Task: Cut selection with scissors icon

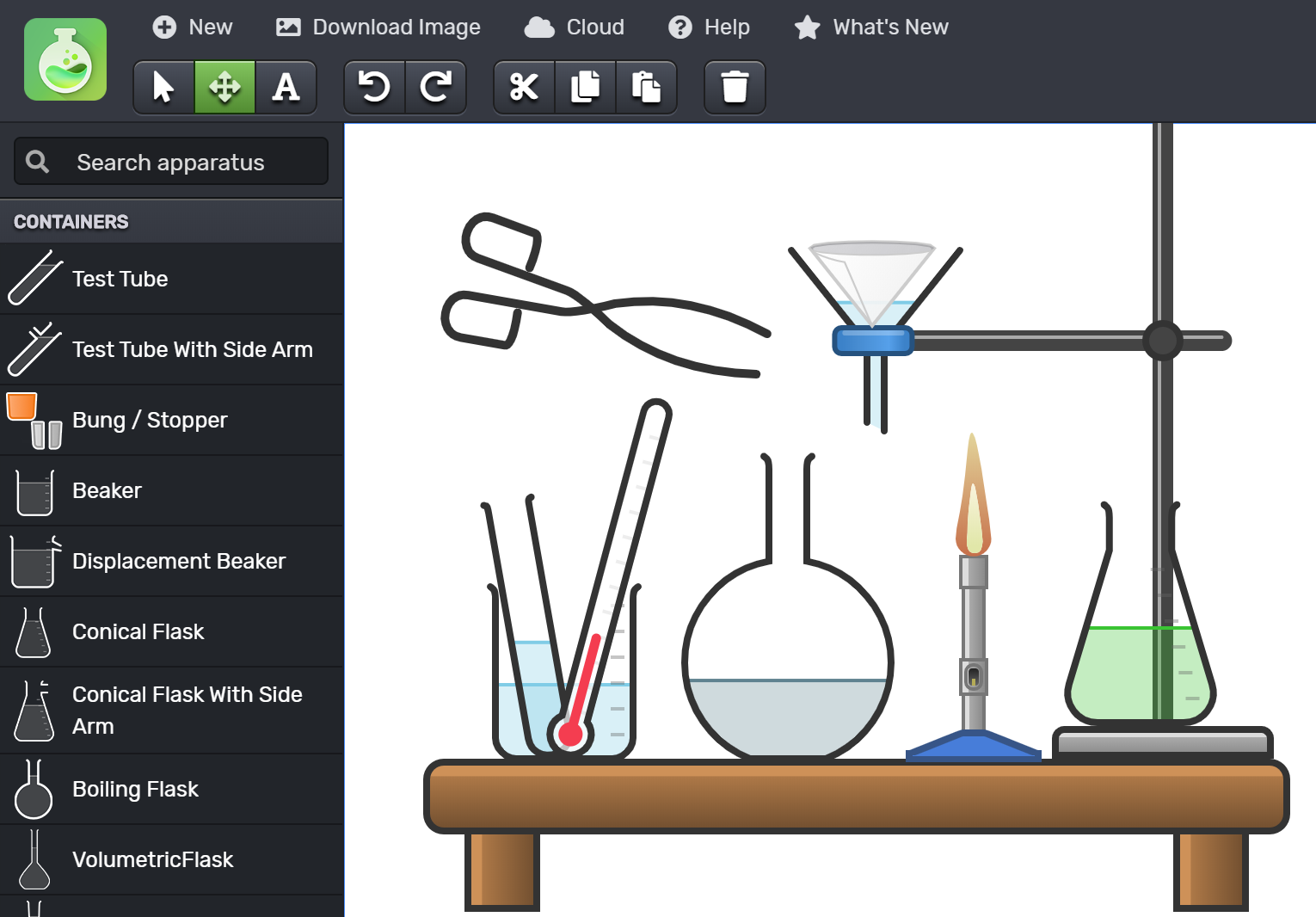Action: [524, 87]
